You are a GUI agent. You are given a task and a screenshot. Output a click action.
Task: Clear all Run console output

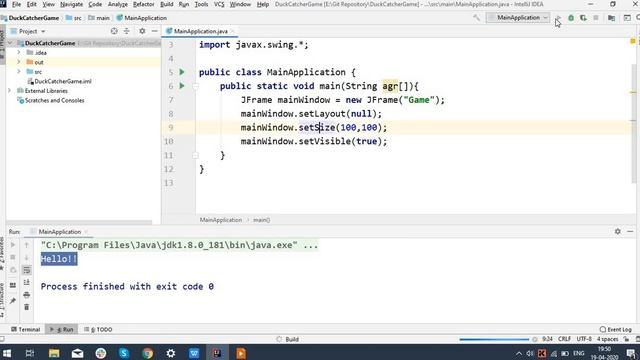(27, 307)
